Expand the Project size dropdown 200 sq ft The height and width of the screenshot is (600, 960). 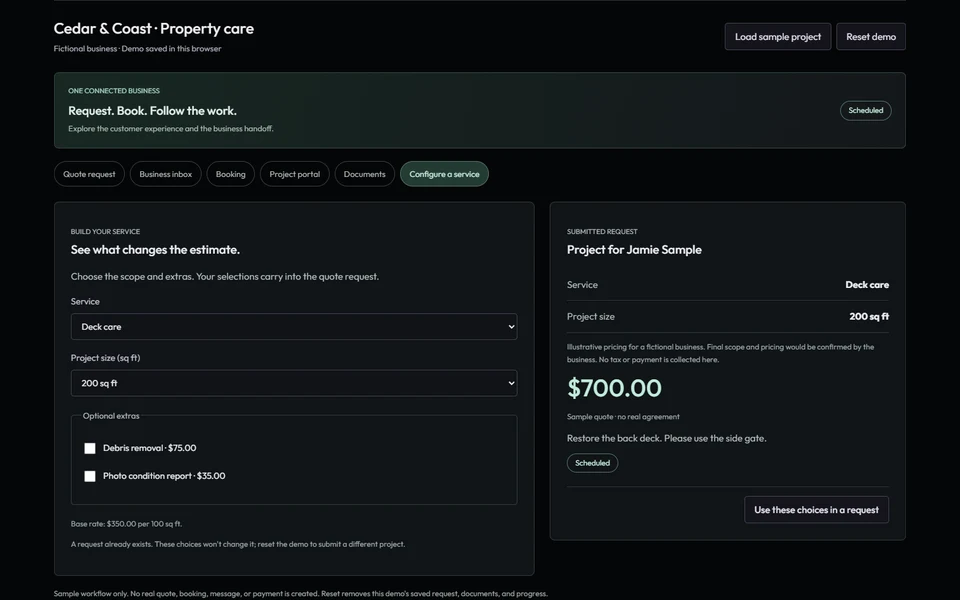point(294,383)
